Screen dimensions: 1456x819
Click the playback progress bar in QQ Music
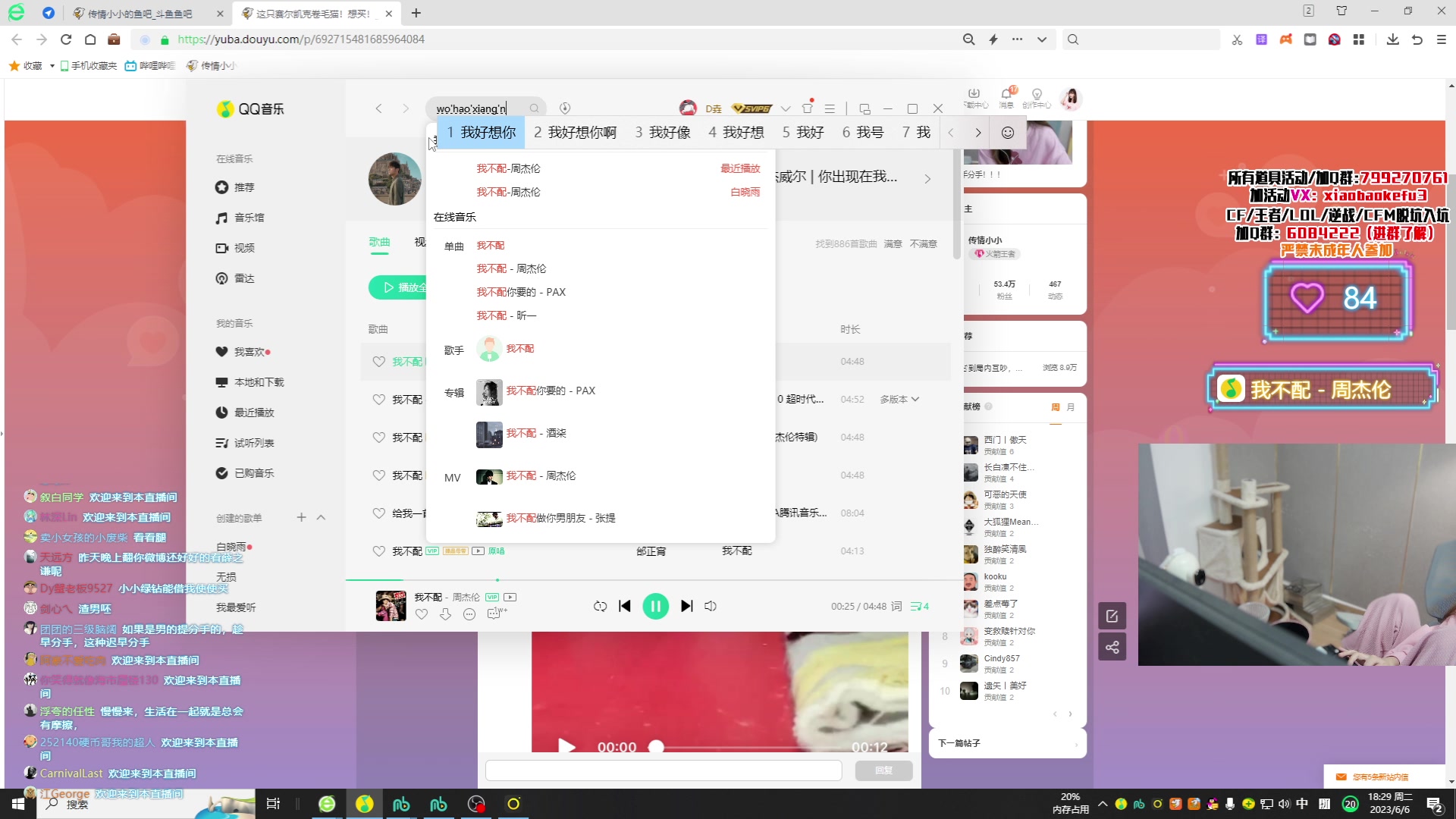(x=654, y=580)
